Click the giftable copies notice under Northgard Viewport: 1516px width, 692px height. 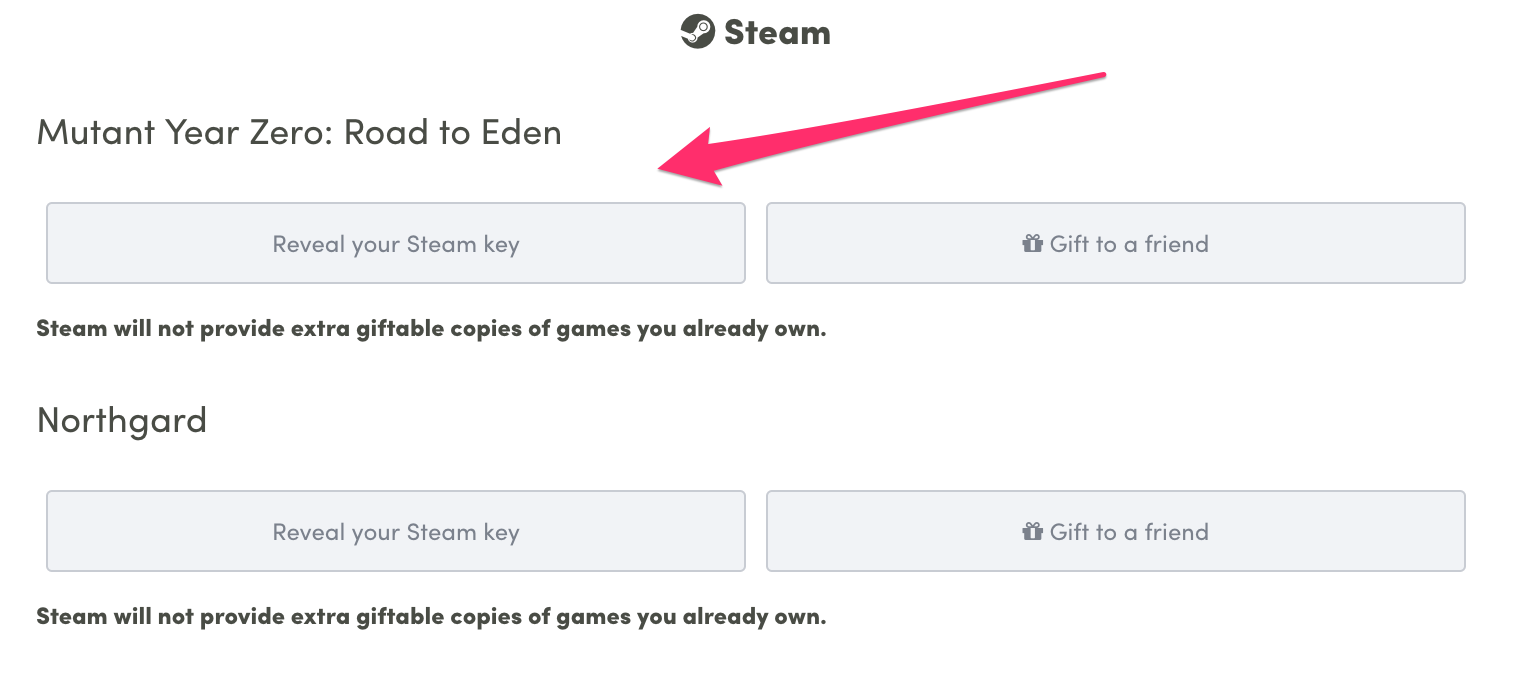click(431, 616)
